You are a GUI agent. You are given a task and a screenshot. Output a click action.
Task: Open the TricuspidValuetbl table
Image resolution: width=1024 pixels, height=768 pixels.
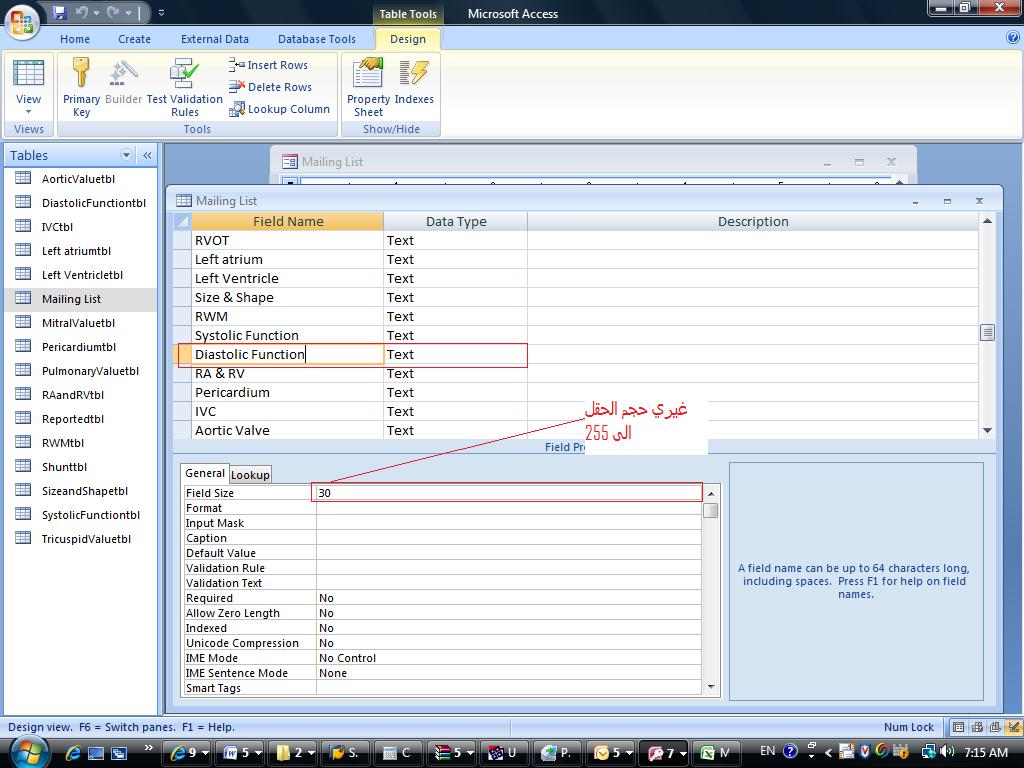86,539
